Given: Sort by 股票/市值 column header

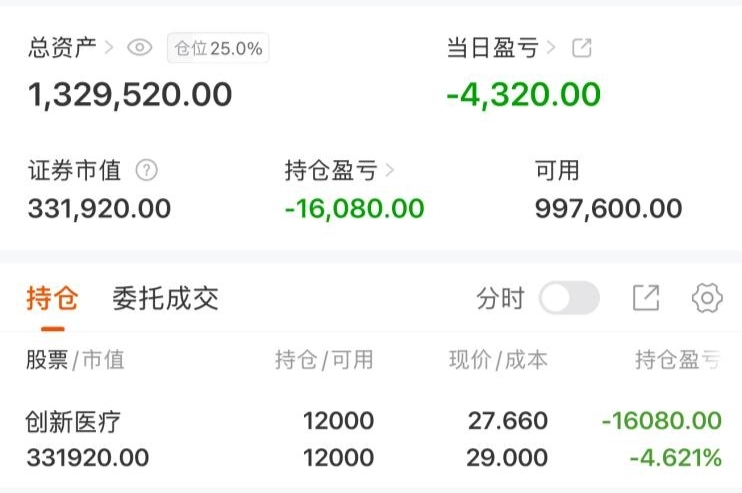Looking at the screenshot, I should (75, 360).
